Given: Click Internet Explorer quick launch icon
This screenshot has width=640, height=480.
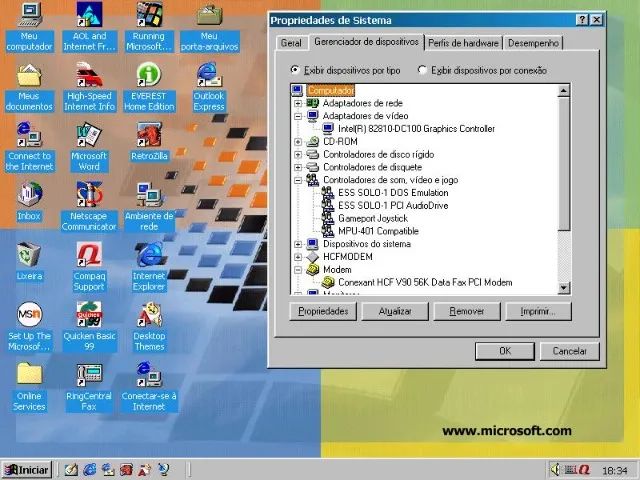Looking at the screenshot, I should [89, 469].
